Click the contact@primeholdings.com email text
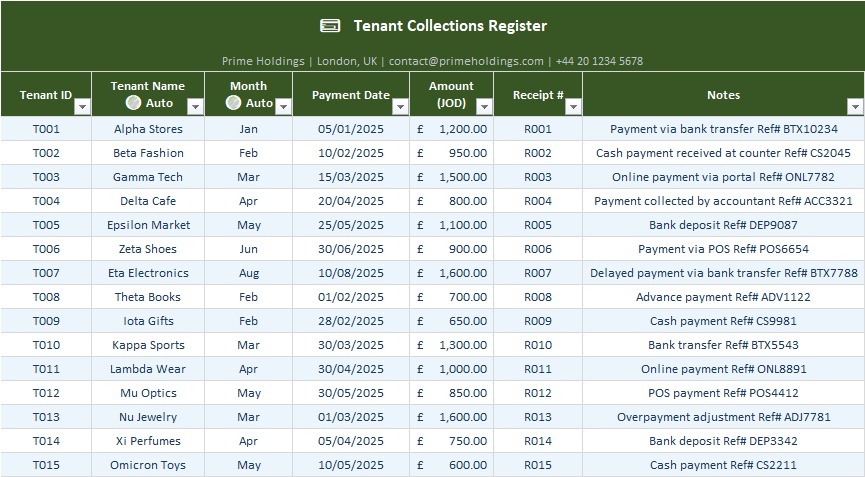 click(466, 61)
